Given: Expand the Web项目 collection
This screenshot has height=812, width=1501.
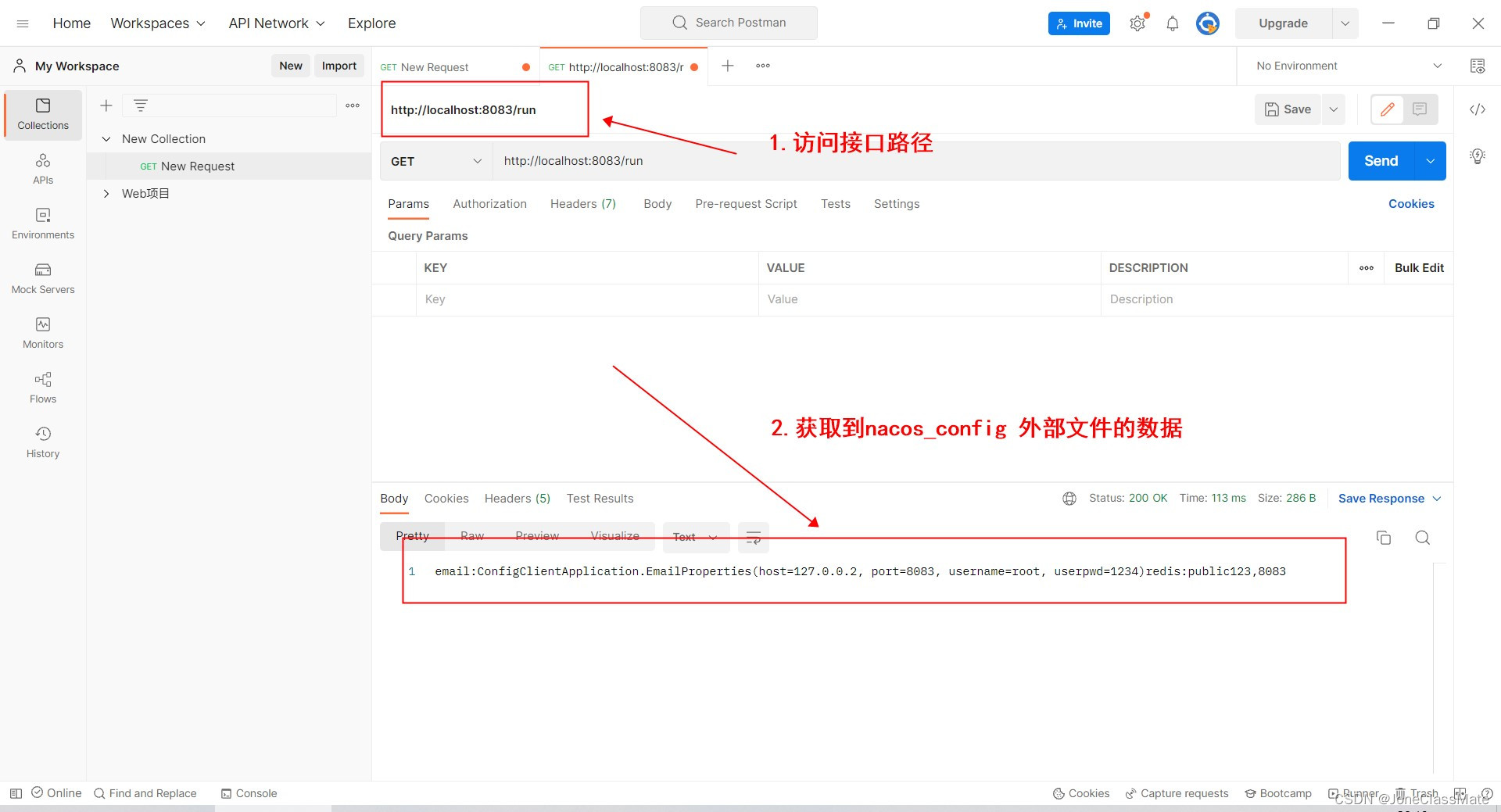Looking at the screenshot, I should click(106, 194).
